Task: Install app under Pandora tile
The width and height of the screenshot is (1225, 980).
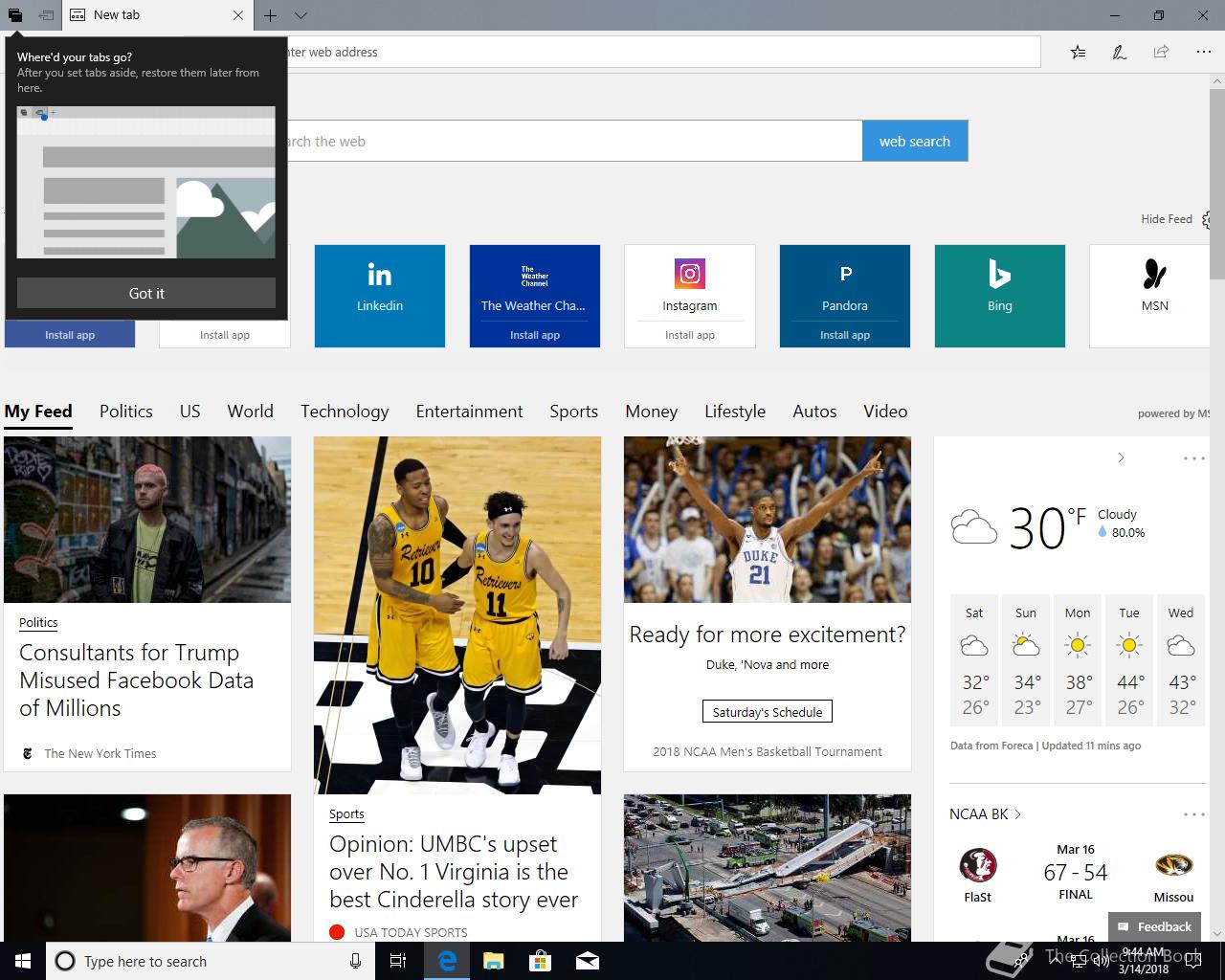Action: tap(845, 335)
